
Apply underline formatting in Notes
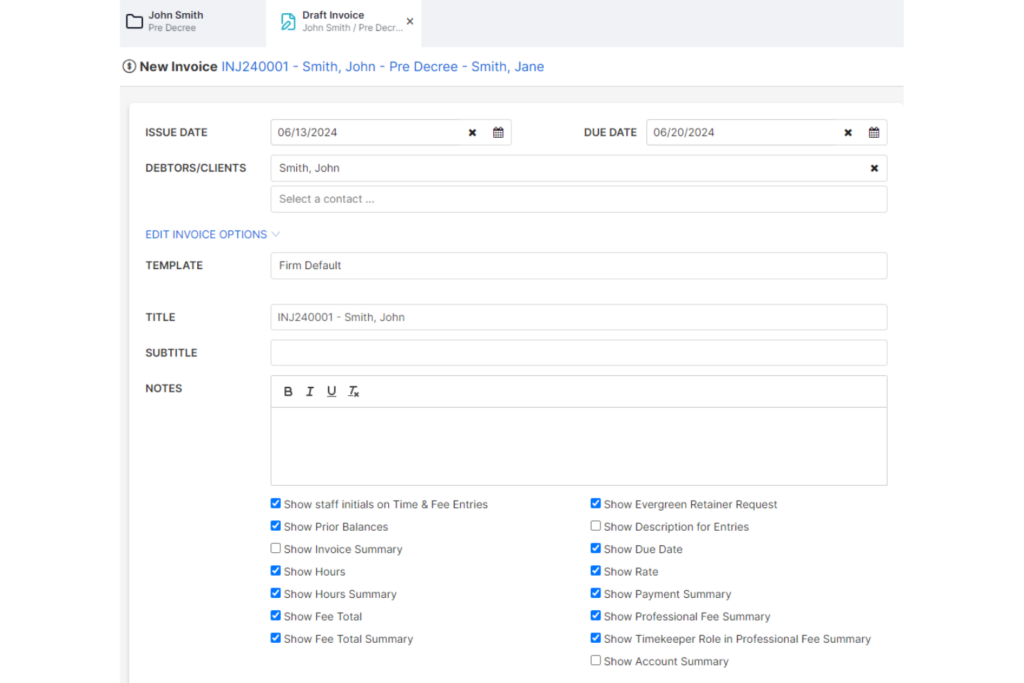coord(332,391)
